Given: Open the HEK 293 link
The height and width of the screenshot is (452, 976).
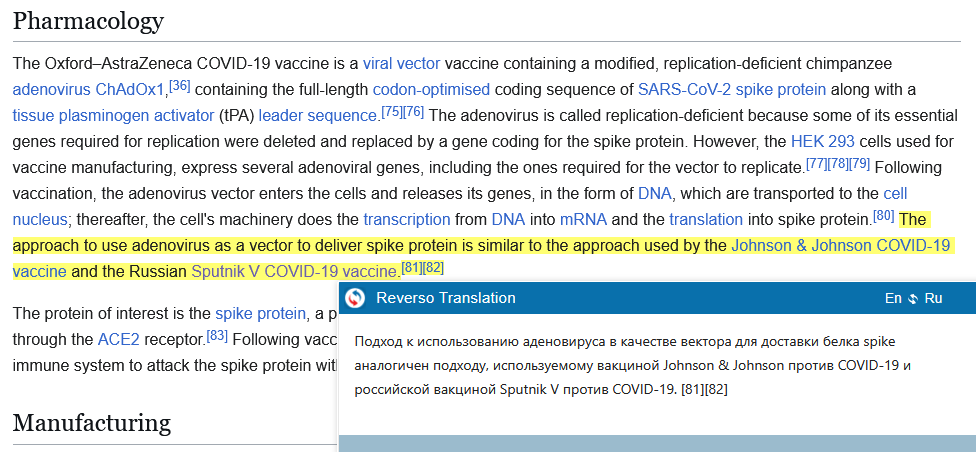Looking at the screenshot, I should coord(824,140).
